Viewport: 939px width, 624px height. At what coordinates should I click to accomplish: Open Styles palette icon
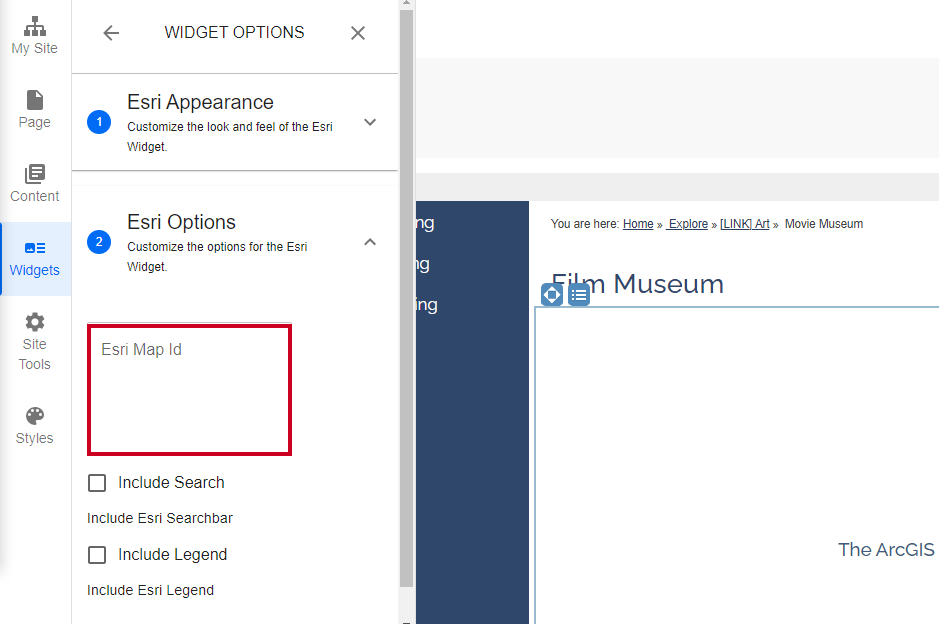35,416
